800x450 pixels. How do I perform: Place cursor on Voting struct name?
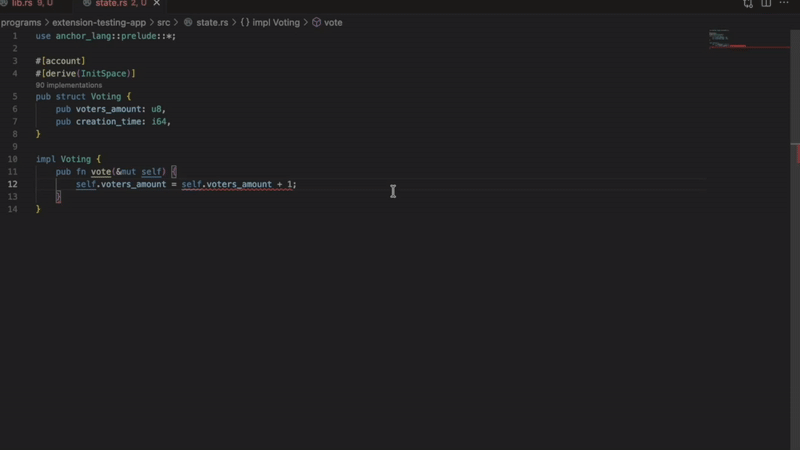106,97
